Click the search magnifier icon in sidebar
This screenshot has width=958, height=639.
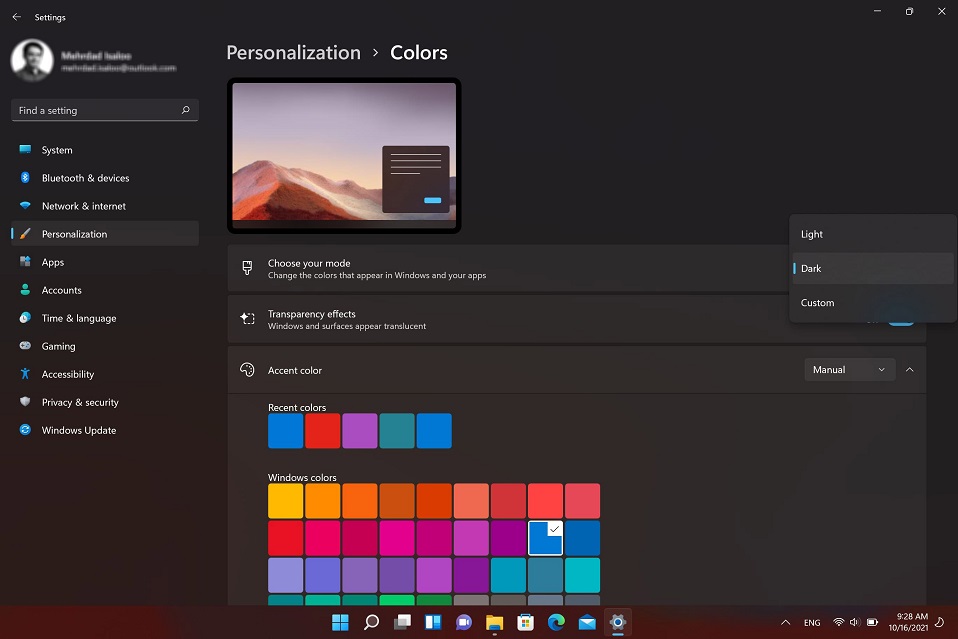tap(185, 111)
